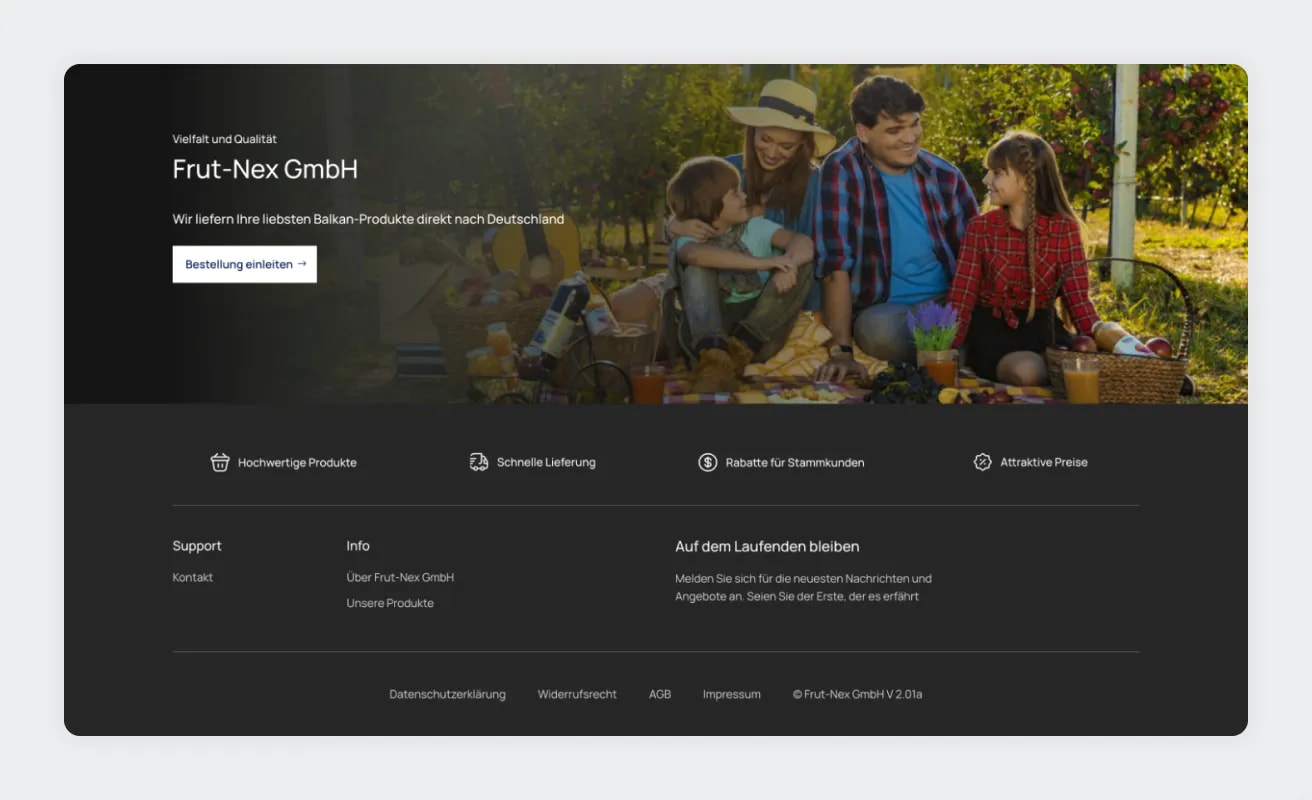Click the large Frut-Nex GmbH hero heading
Screen dimensions: 1312x800
tap(265, 169)
